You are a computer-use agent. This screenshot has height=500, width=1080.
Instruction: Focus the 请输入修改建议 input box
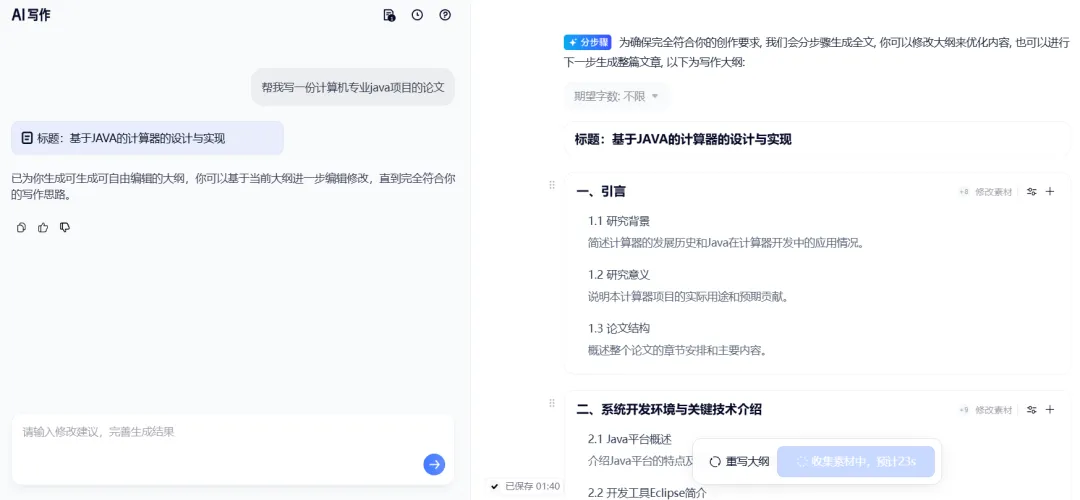pyautogui.click(x=233, y=449)
